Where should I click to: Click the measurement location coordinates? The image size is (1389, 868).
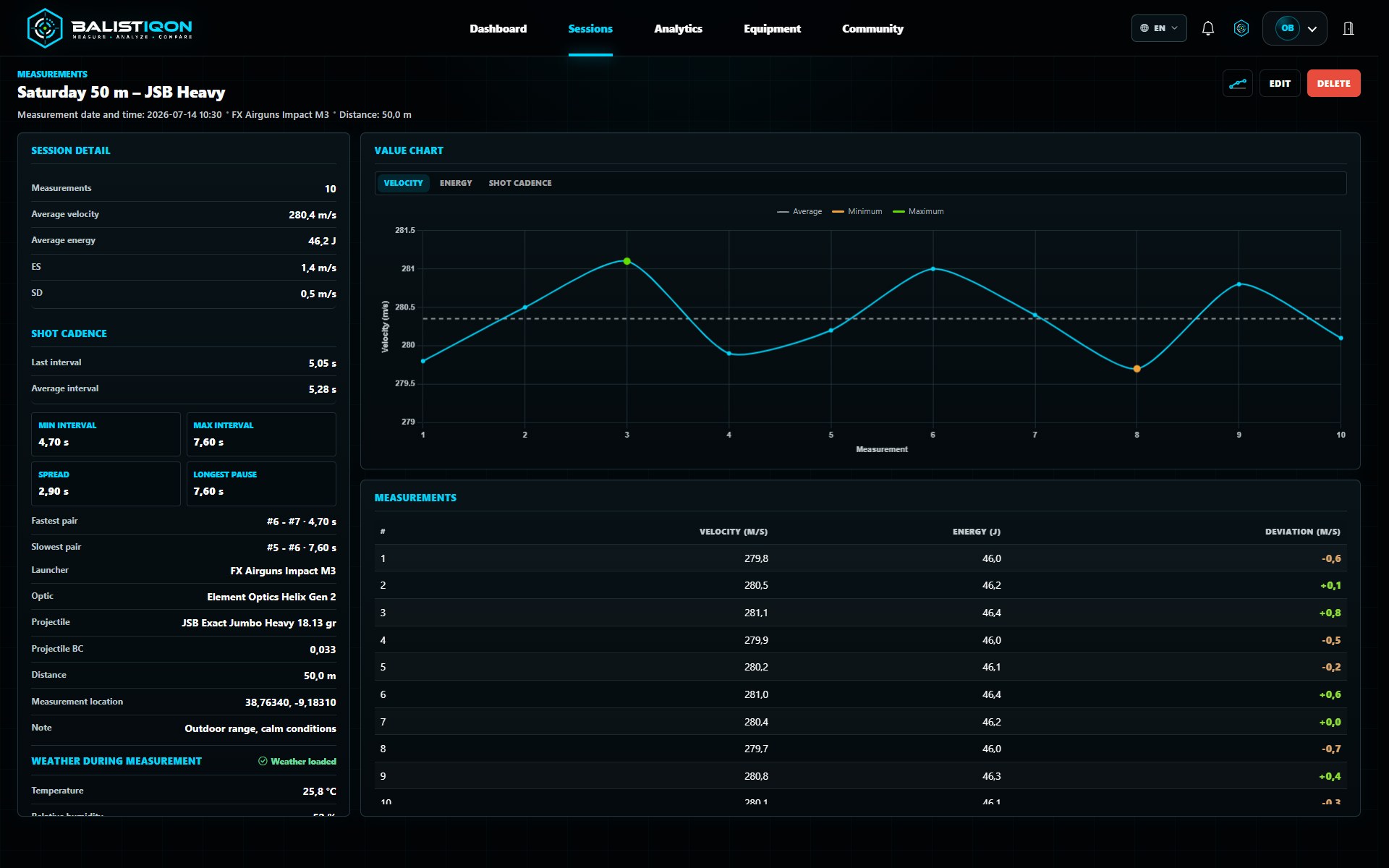click(290, 702)
